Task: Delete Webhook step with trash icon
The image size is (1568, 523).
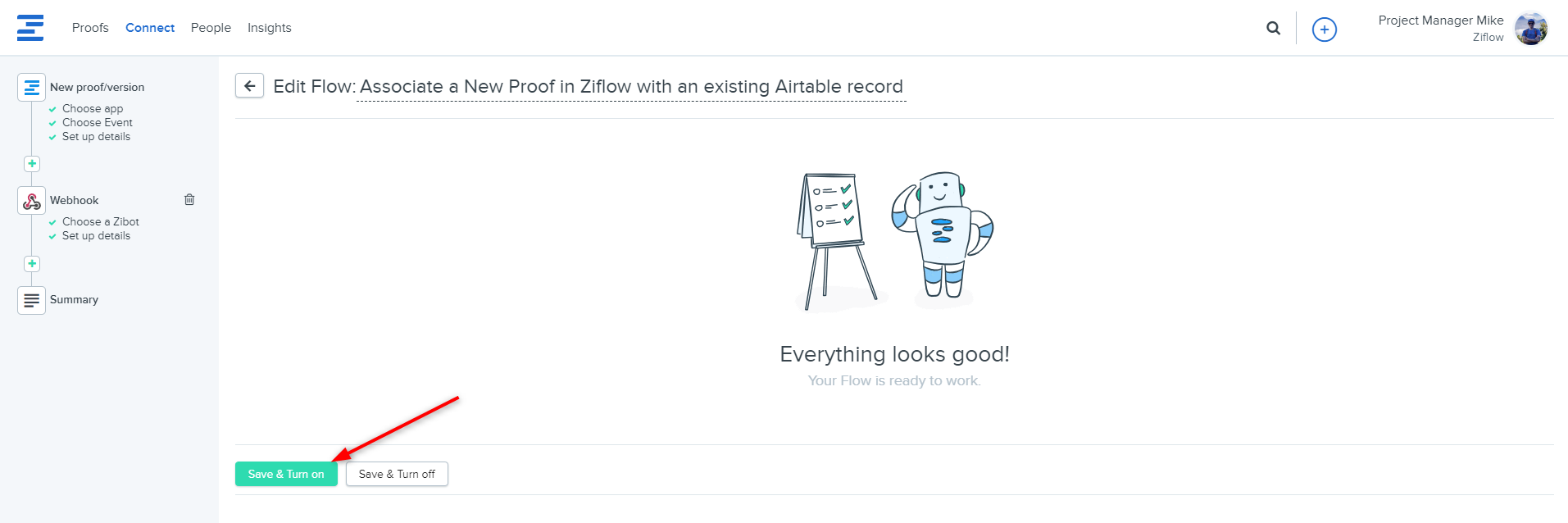Action: [189, 199]
